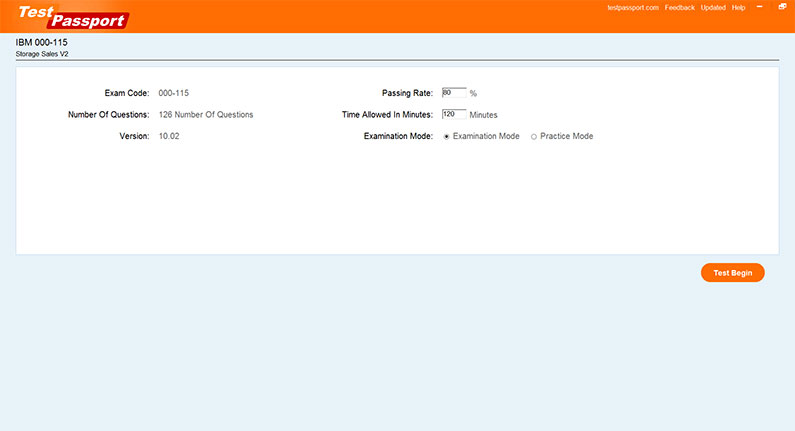Click the 'Minutes' unit text

click(483, 115)
